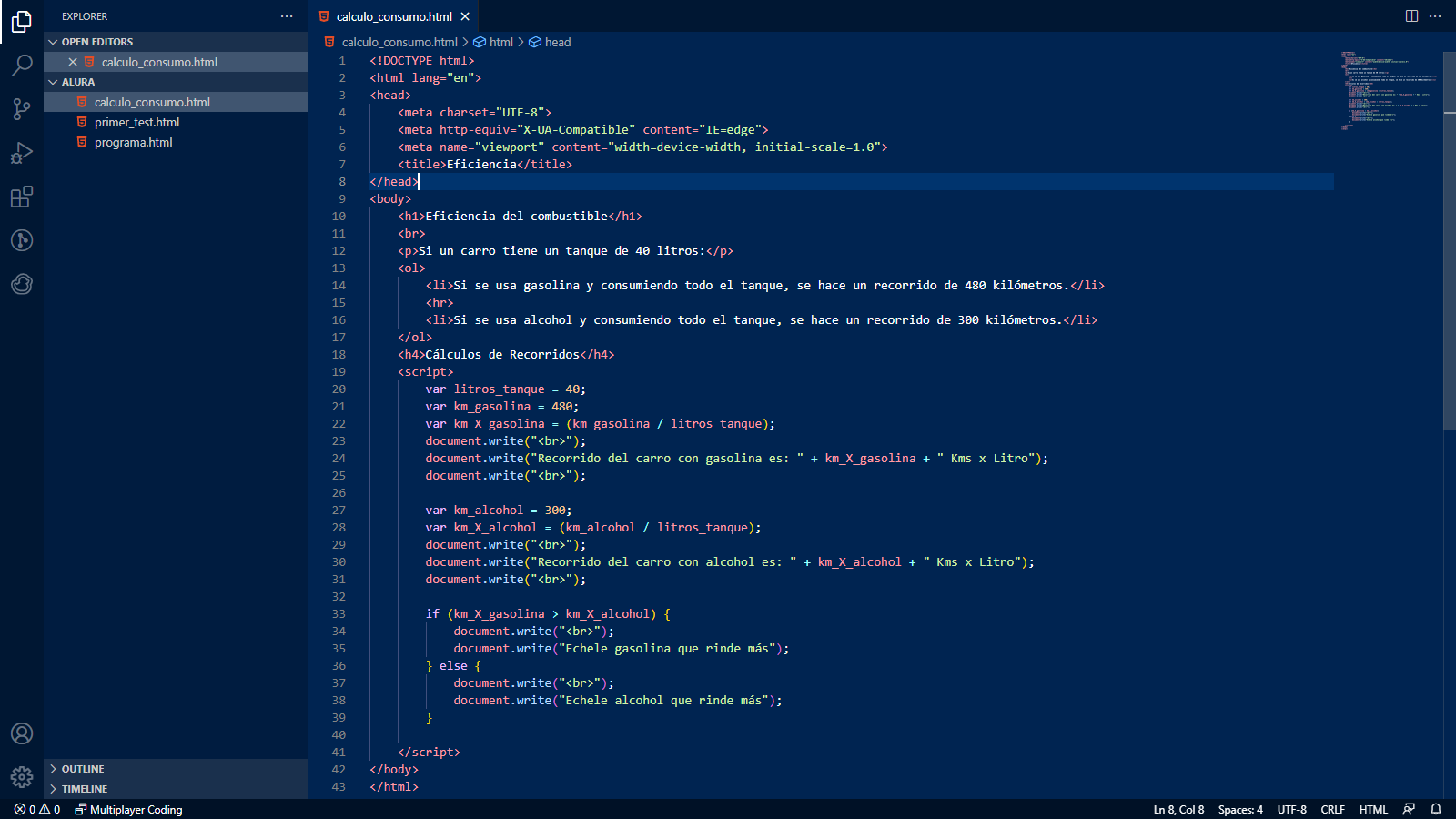The image size is (1456, 819).
Task: Click the <!DOCTYPE html> line
Action: [422, 60]
